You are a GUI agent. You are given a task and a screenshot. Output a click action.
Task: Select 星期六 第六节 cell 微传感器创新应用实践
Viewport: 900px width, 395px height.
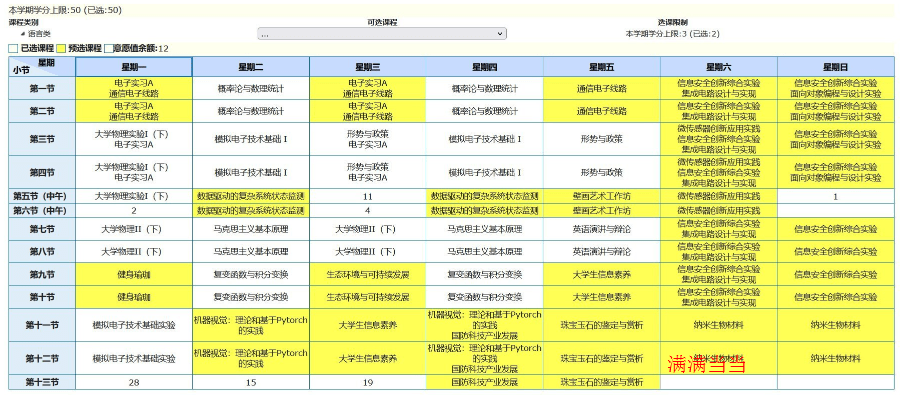(719, 211)
